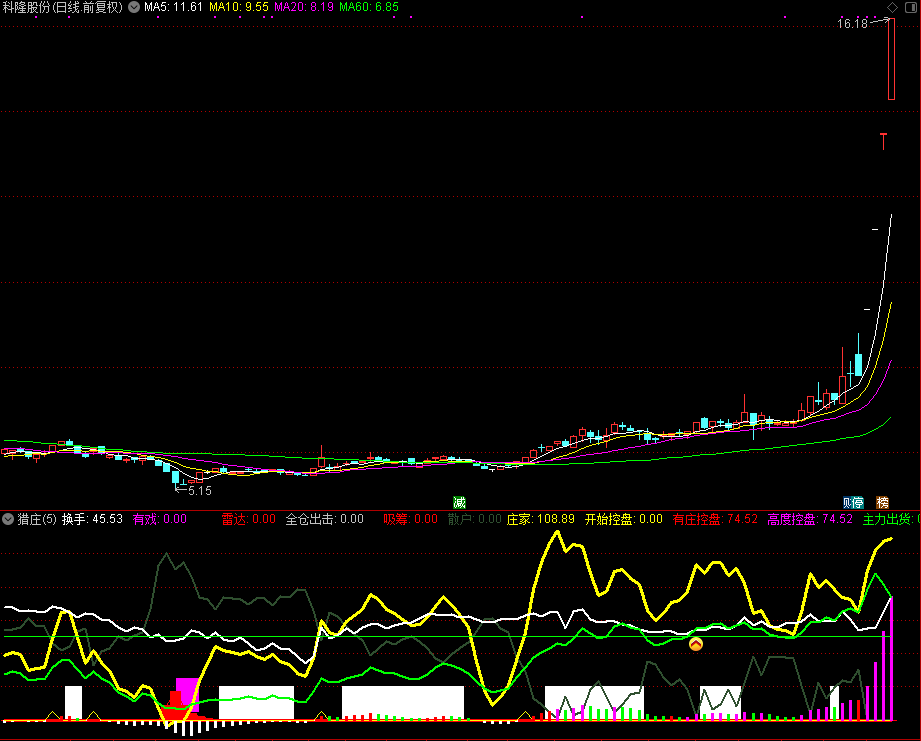
Task: Toggle the side panel icon at top right
Action: (910, 7)
